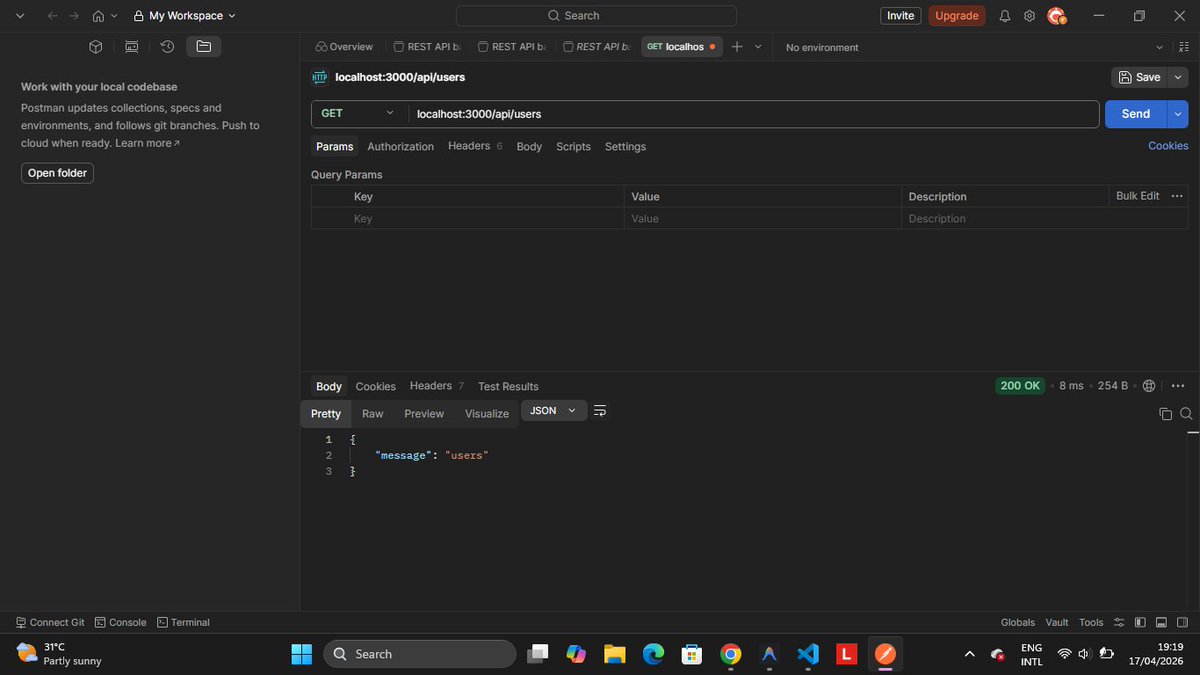
Task: Open the Cookies link beside tabs
Action: [x=1168, y=146]
